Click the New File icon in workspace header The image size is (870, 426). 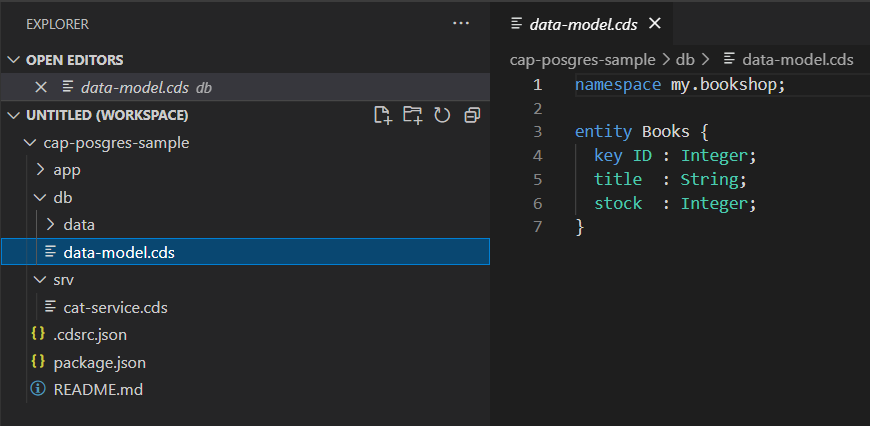pyautogui.click(x=383, y=115)
